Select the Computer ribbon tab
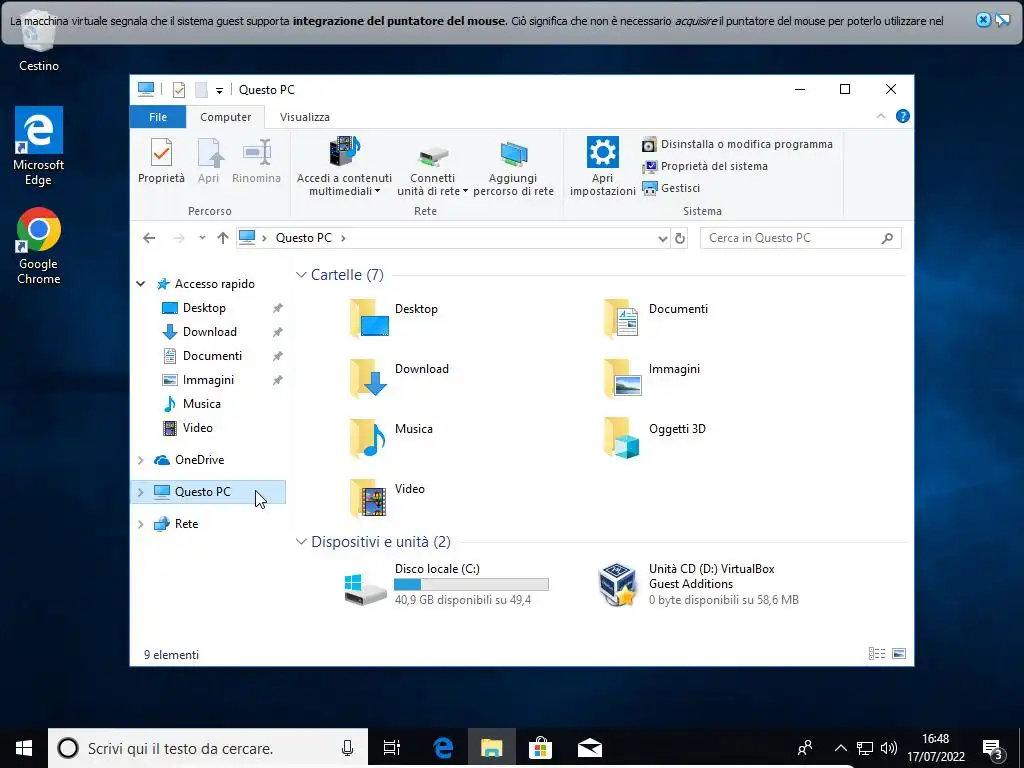Screen dimensions: 1024x768 coord(225,117)
